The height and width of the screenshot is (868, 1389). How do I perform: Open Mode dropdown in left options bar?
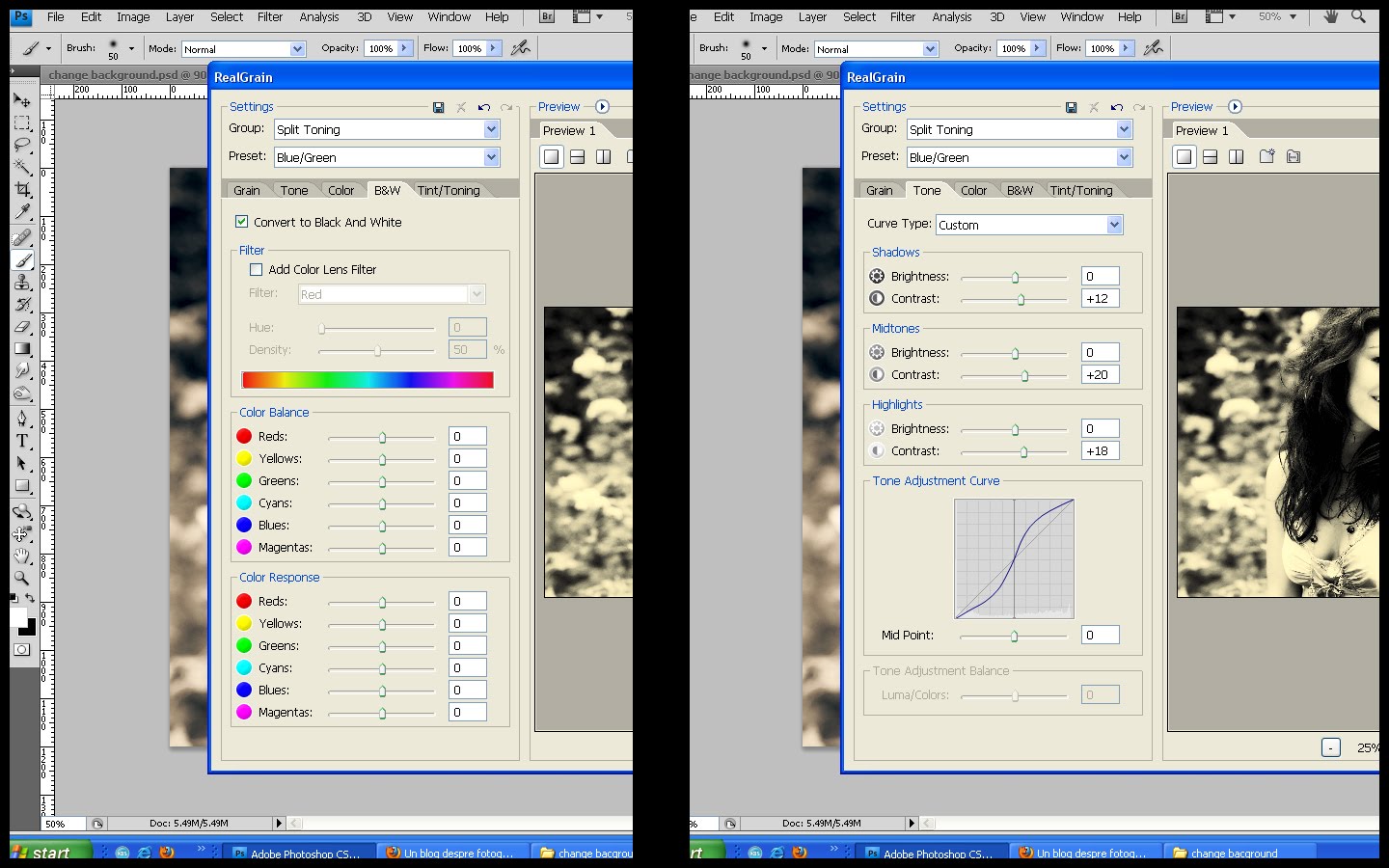click(244, 49)
